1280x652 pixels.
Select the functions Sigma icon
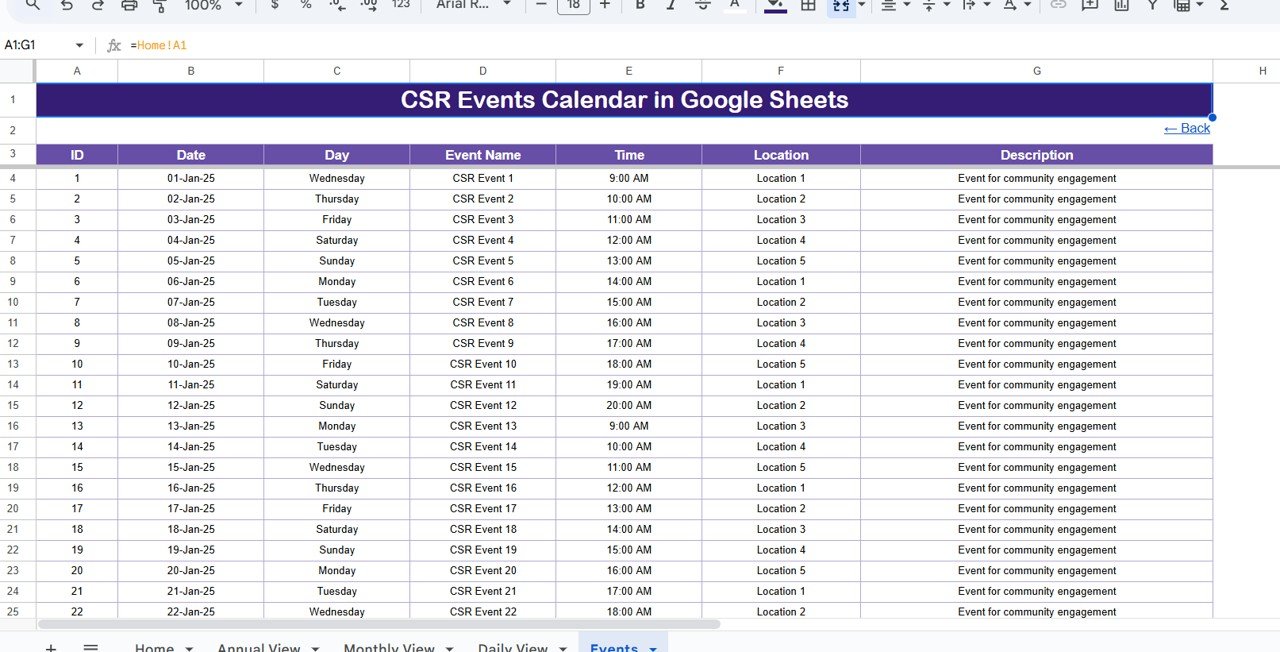pyautogui.click(x=1224, y=6)
